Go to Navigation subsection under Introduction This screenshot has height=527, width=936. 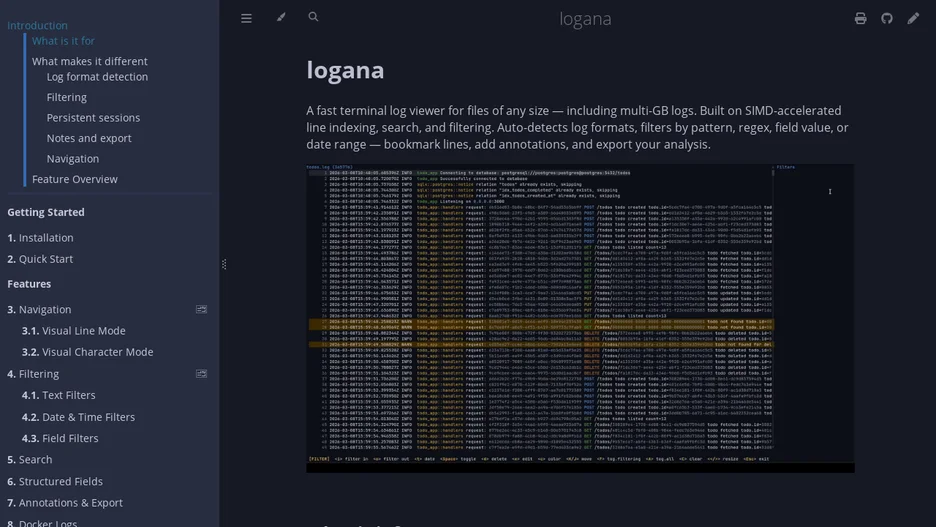tap(73, 159)
